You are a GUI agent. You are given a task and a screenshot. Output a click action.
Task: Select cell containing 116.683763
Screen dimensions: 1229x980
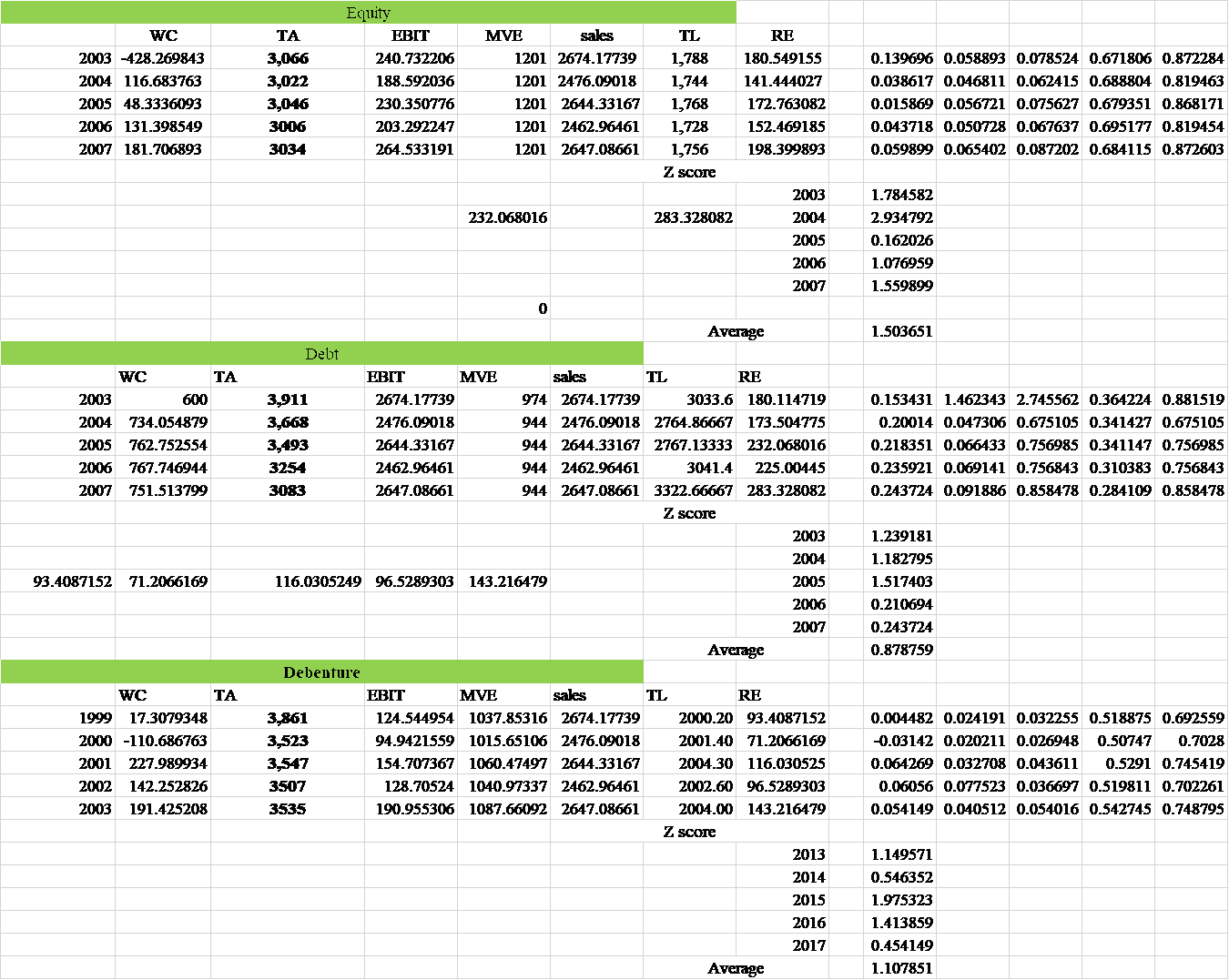163,81
